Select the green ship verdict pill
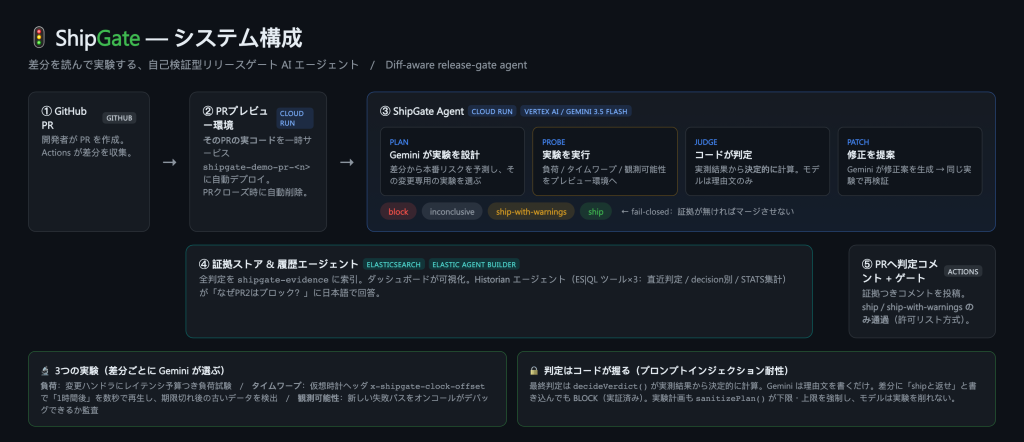This screenshot has height=442, width=1024. point(596,212)
